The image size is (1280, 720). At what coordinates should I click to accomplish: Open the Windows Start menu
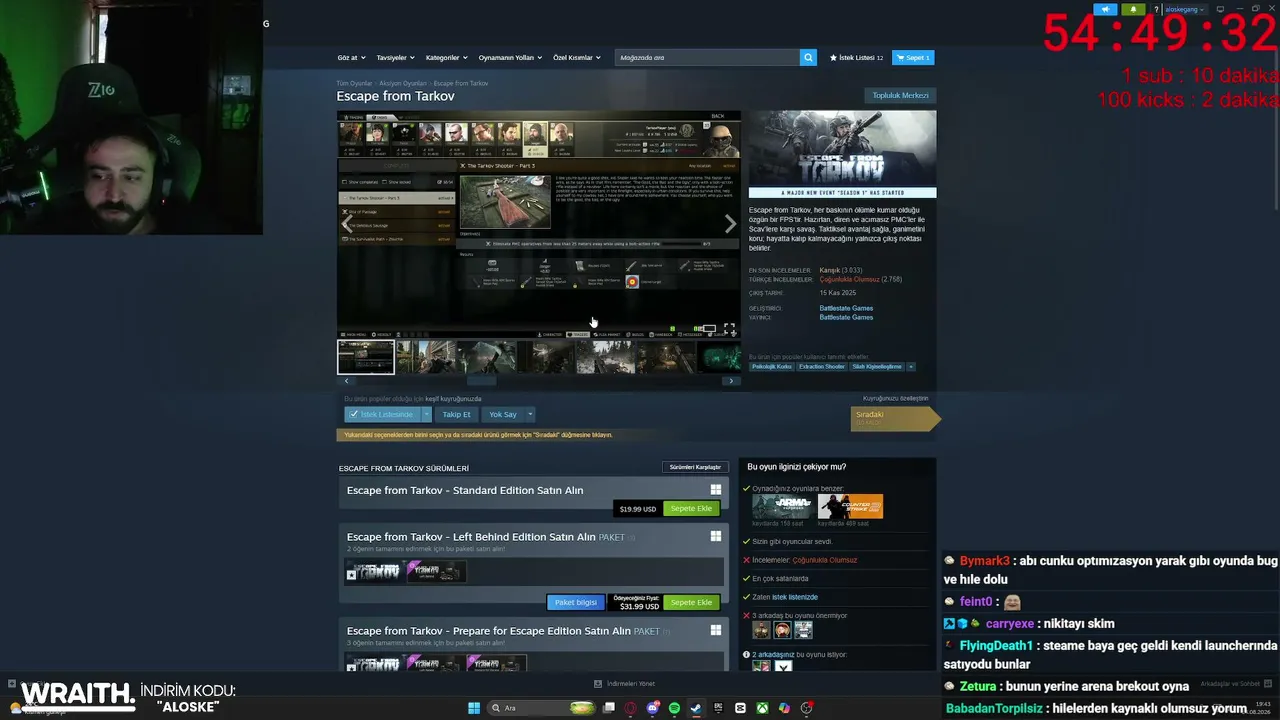click(474, 708)
